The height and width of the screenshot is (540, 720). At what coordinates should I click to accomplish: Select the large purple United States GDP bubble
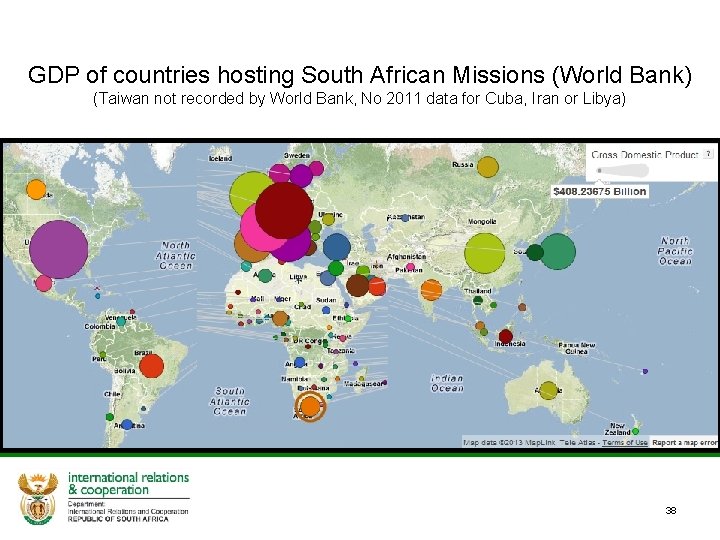tap(58, 249)
